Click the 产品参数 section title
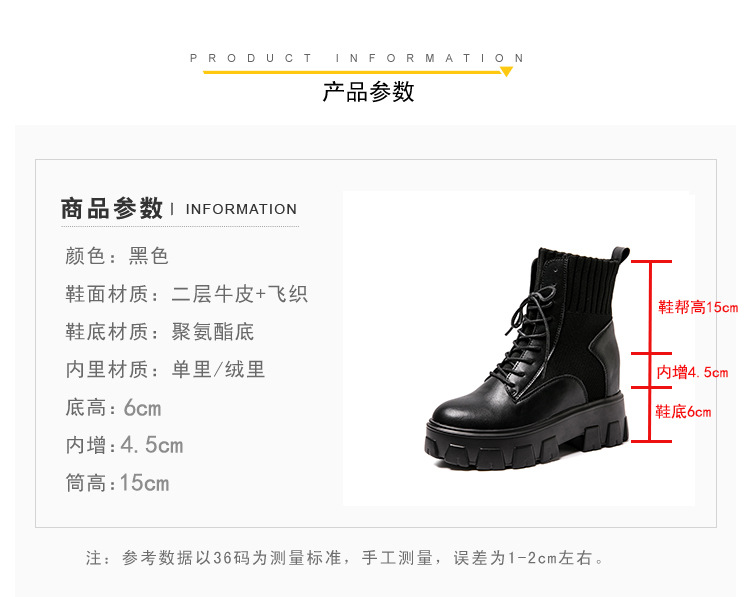Viewport: 750px width, 597px height. pyautogui.click(x=368, y=92)
